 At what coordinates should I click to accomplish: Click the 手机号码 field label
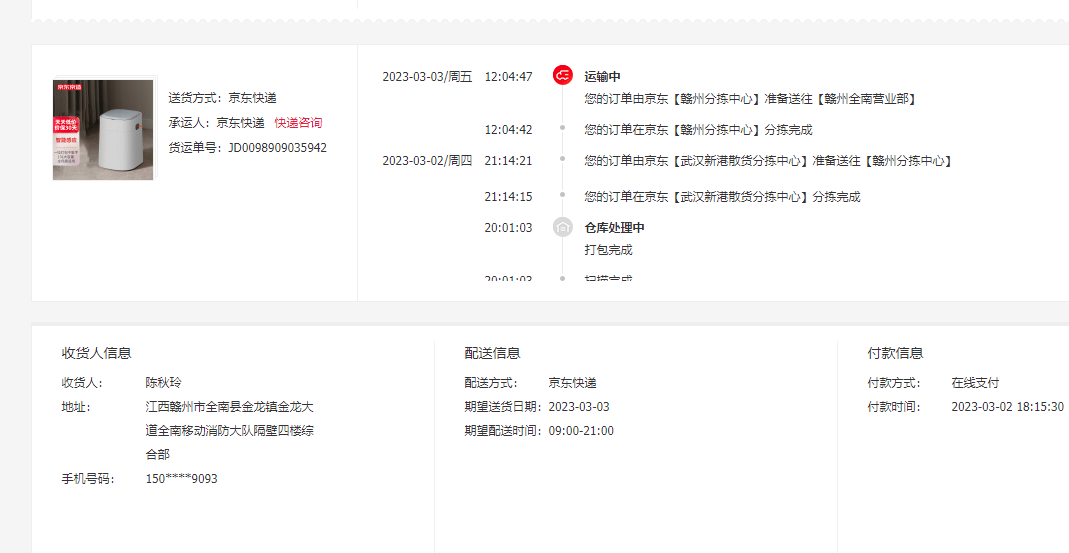pos(87,479)
